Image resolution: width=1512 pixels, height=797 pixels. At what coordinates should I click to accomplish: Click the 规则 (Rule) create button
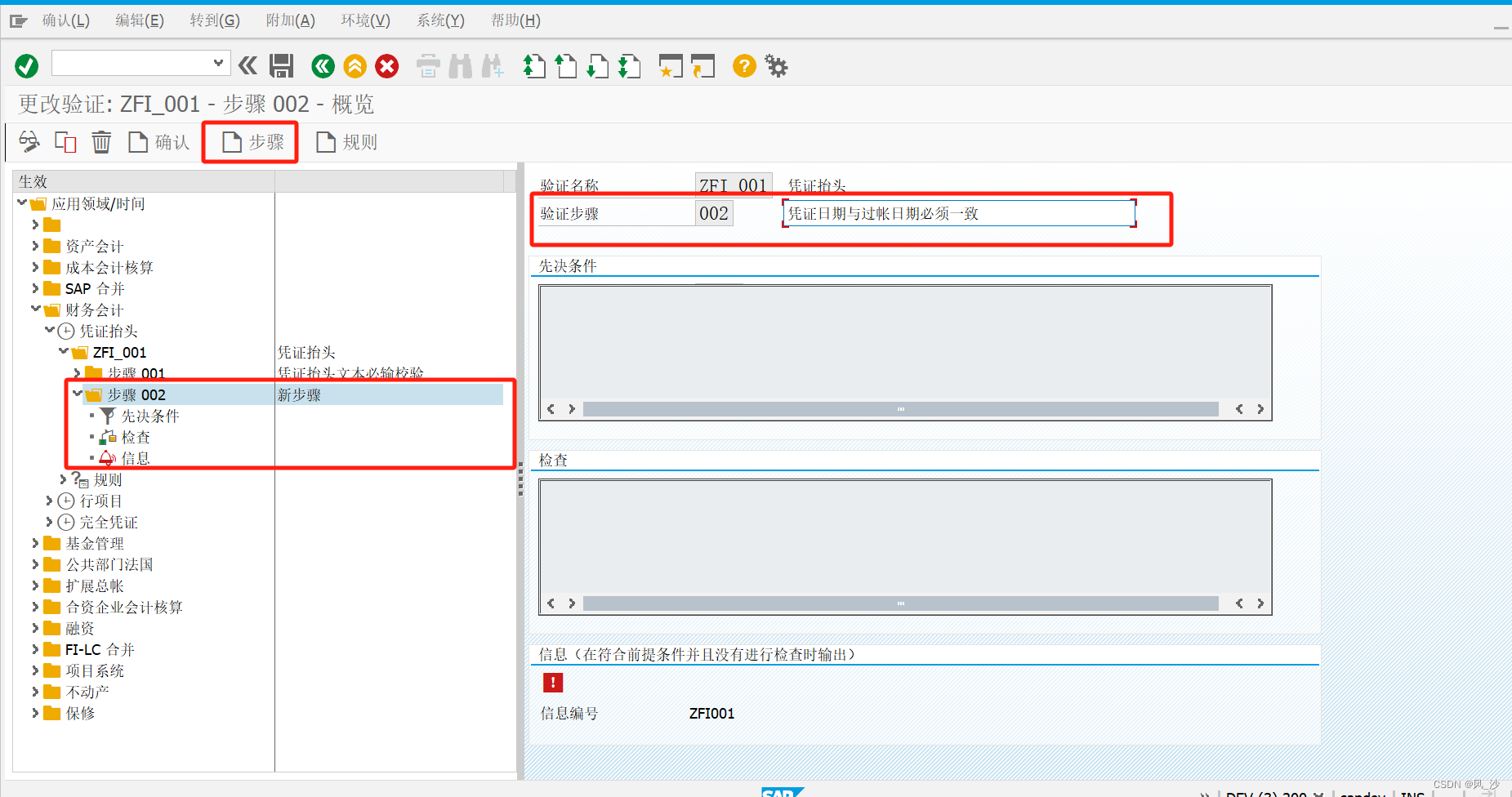(x=347, y=142)
